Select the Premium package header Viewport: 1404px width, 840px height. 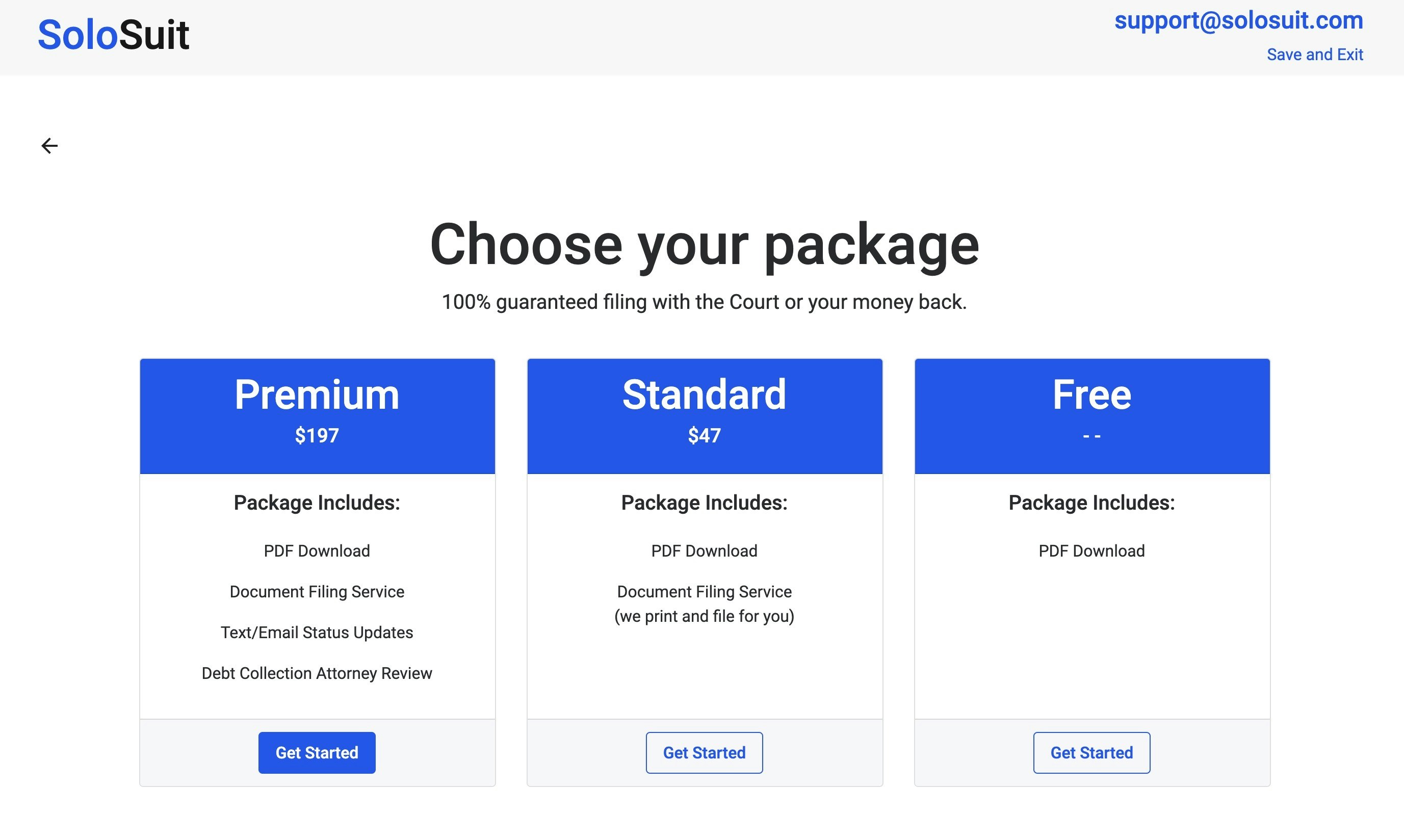point(317,395)
